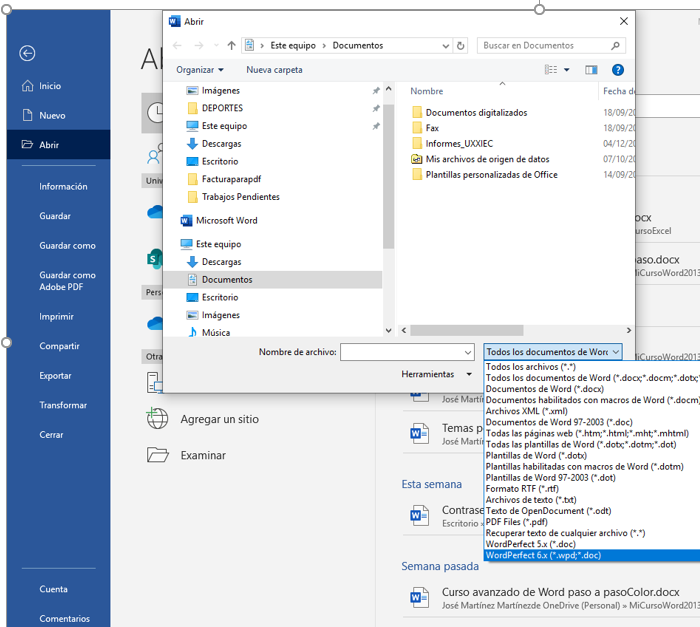The image size is (700, 627).
Task: Click the dialog's forward navigation arrow
Action: click(199, 46)
